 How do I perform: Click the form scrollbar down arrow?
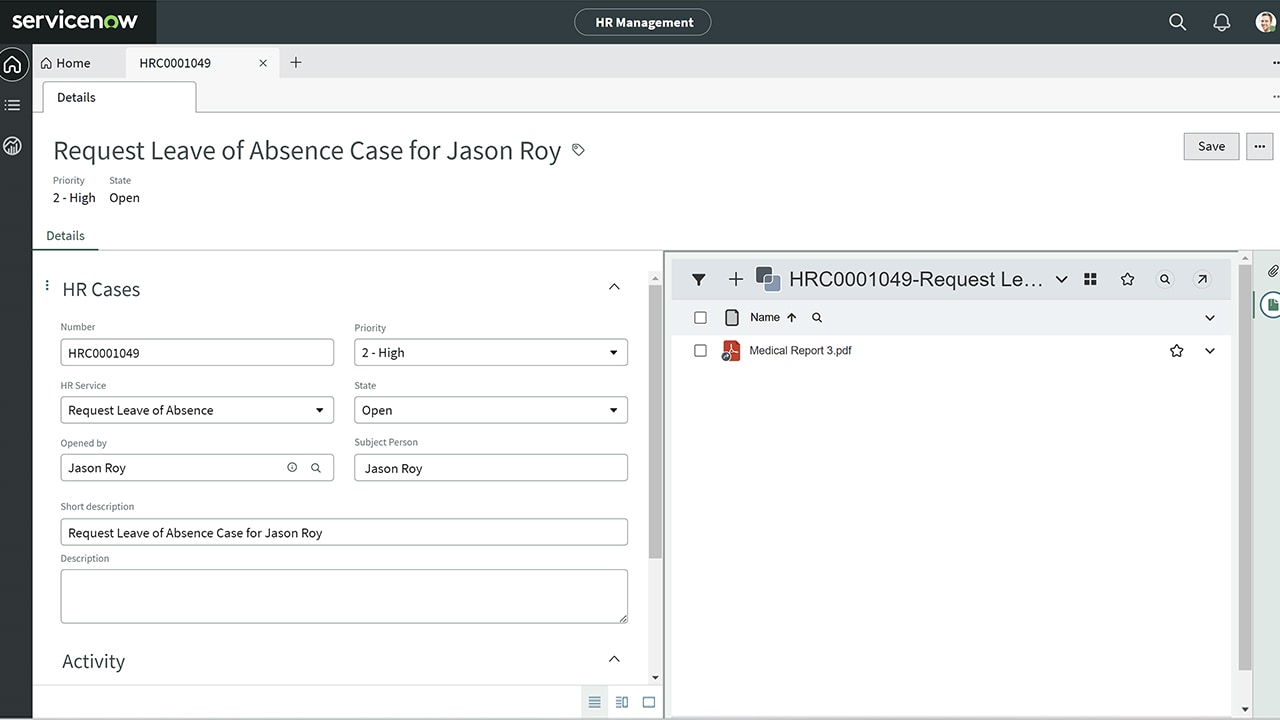tap(655, 677)
